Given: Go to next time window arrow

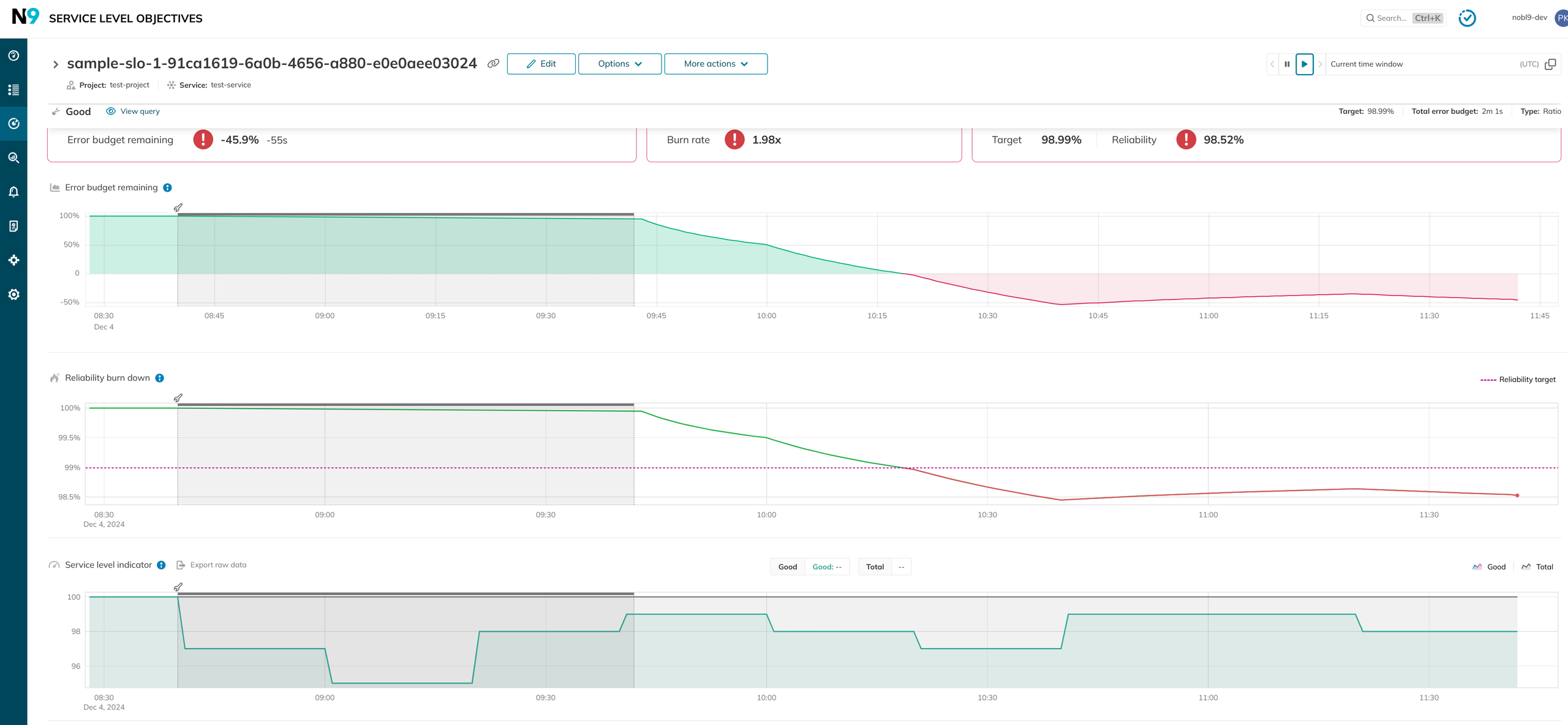Looking at the screenshot, I should (x=1320, y=64).
